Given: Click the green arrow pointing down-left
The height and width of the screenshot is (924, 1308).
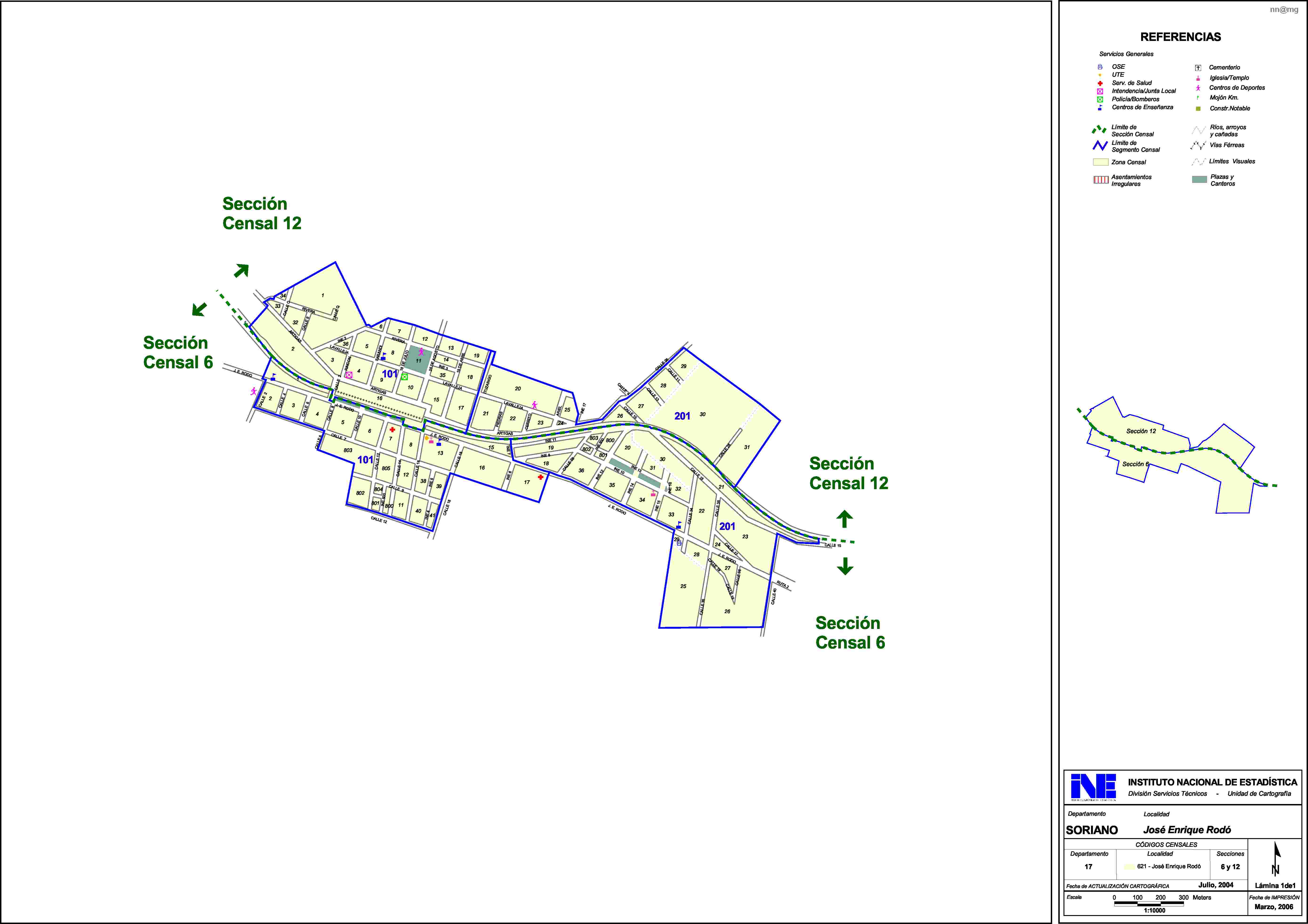Looking at the screenshot, I should coord(199,309).
